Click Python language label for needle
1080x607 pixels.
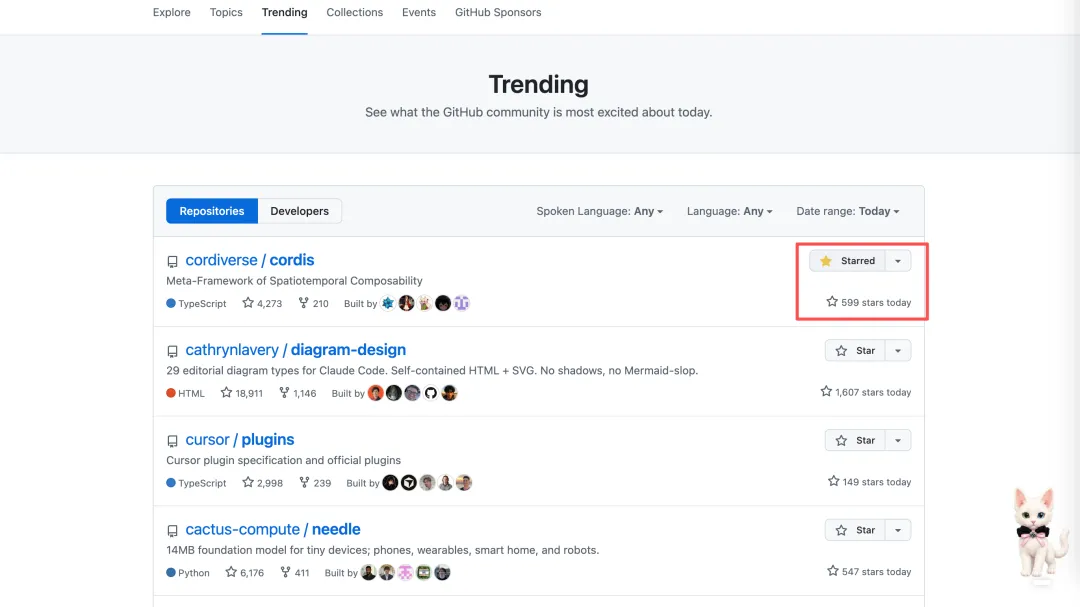(x=188, y=572)
